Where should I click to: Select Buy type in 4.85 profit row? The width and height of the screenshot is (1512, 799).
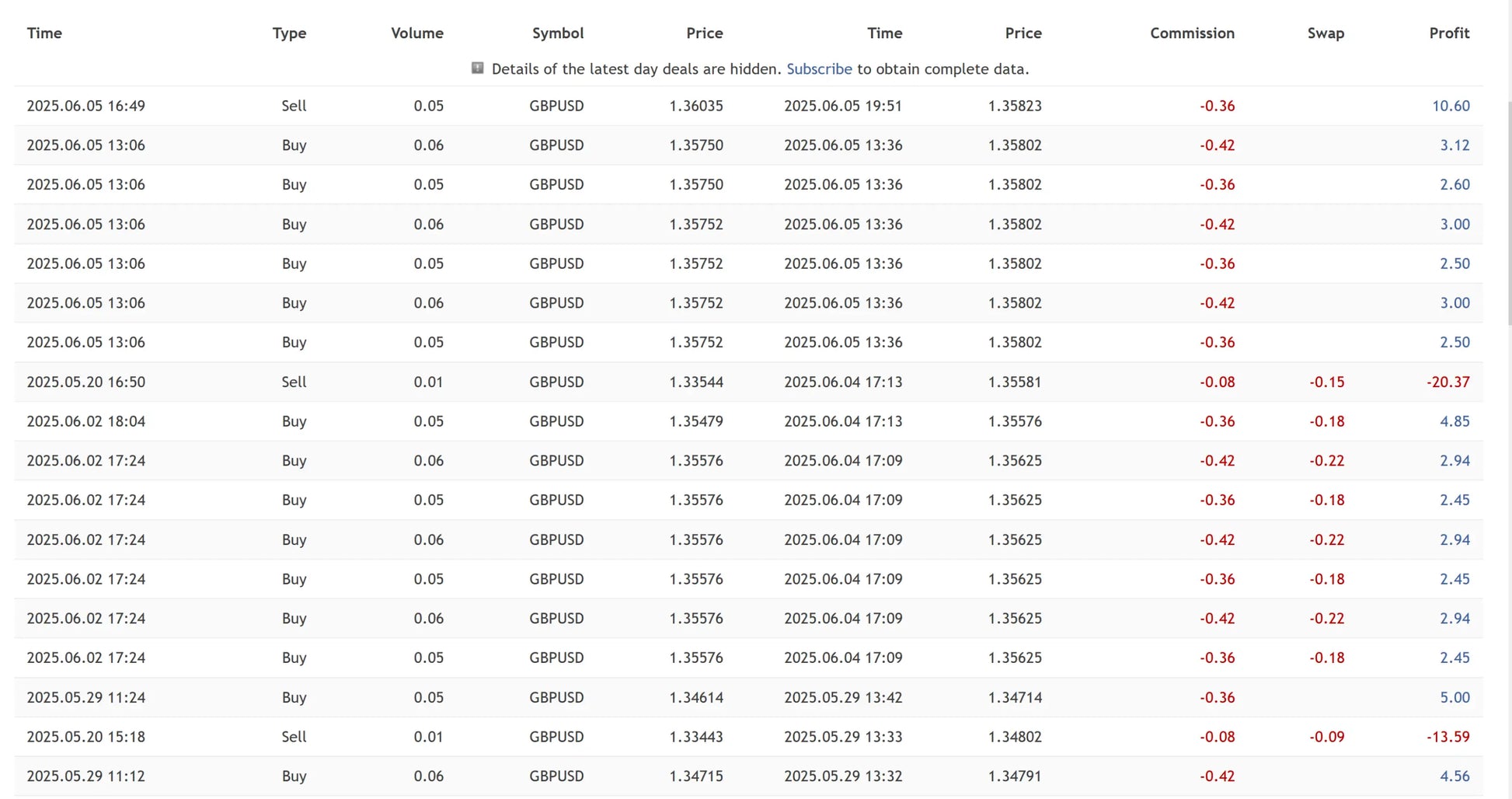pos(294,421)
